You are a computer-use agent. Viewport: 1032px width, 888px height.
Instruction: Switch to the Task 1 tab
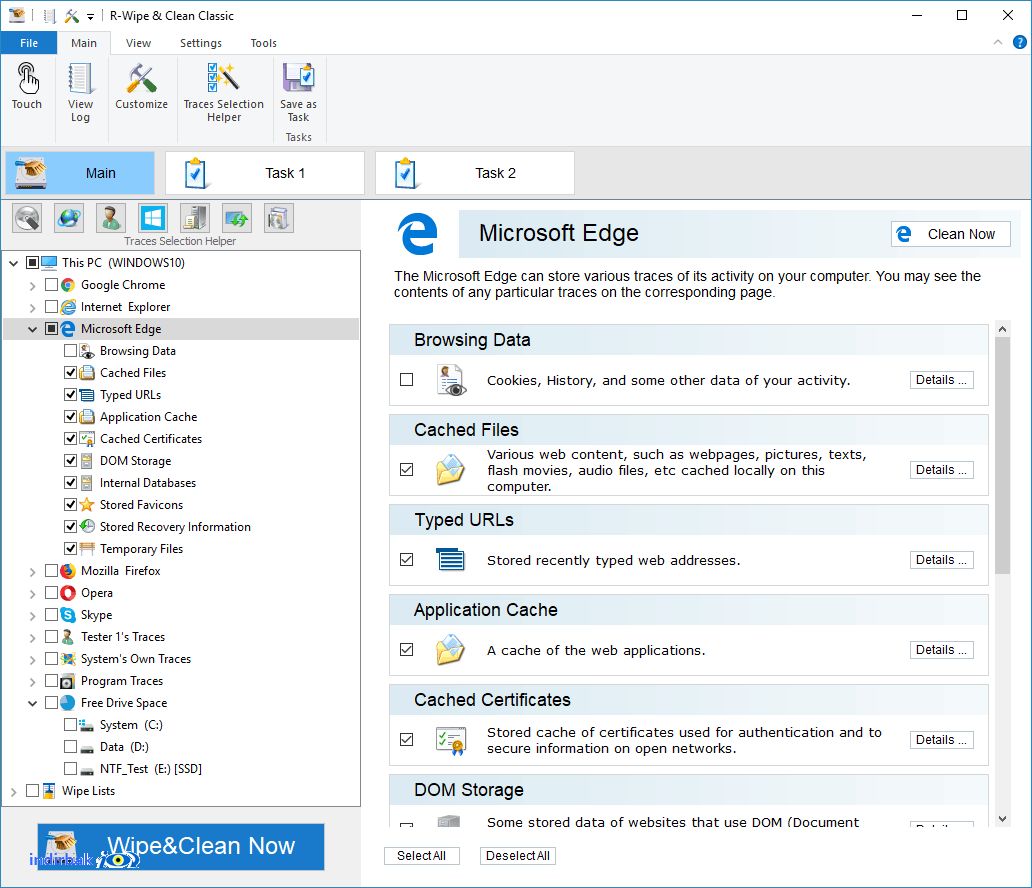click(265, 173)
